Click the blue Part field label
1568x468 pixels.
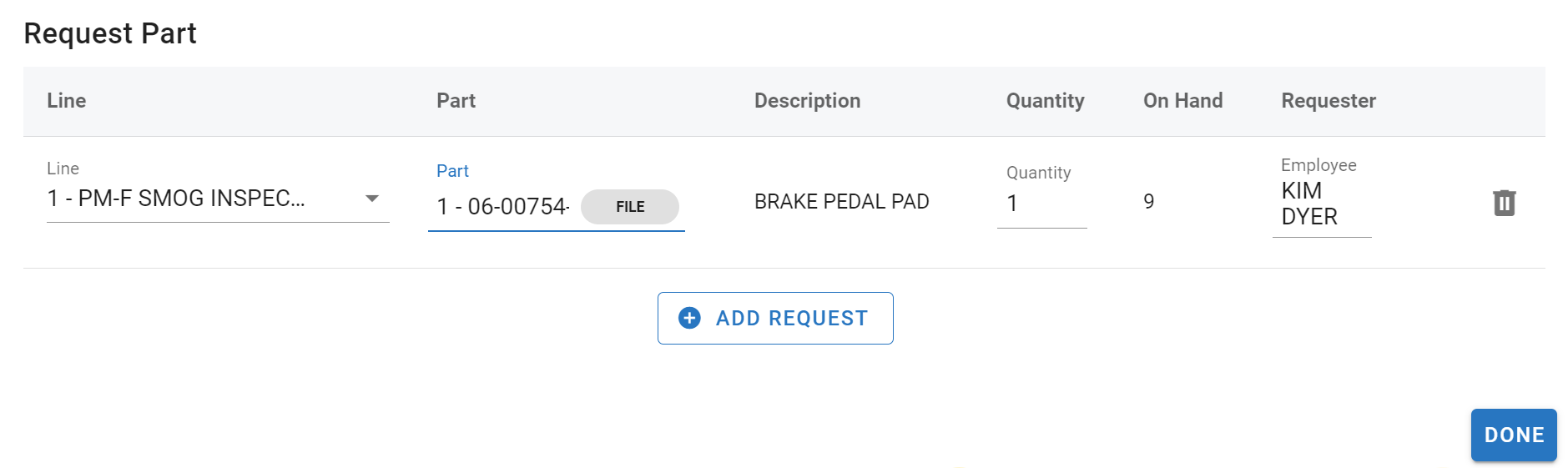tap(452, 171)
